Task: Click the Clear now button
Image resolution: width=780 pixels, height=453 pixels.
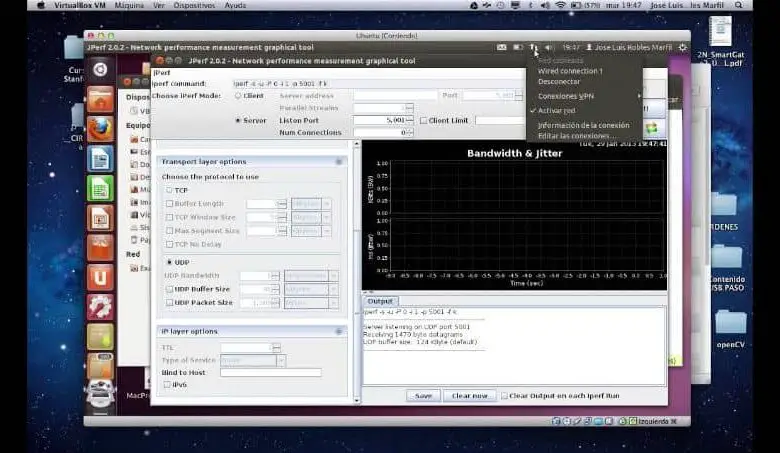Action: pos(470,396)
